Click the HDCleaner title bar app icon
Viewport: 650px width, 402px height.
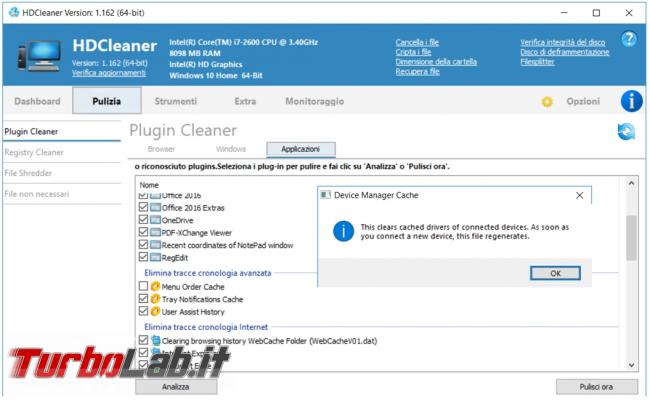[14, 12]
